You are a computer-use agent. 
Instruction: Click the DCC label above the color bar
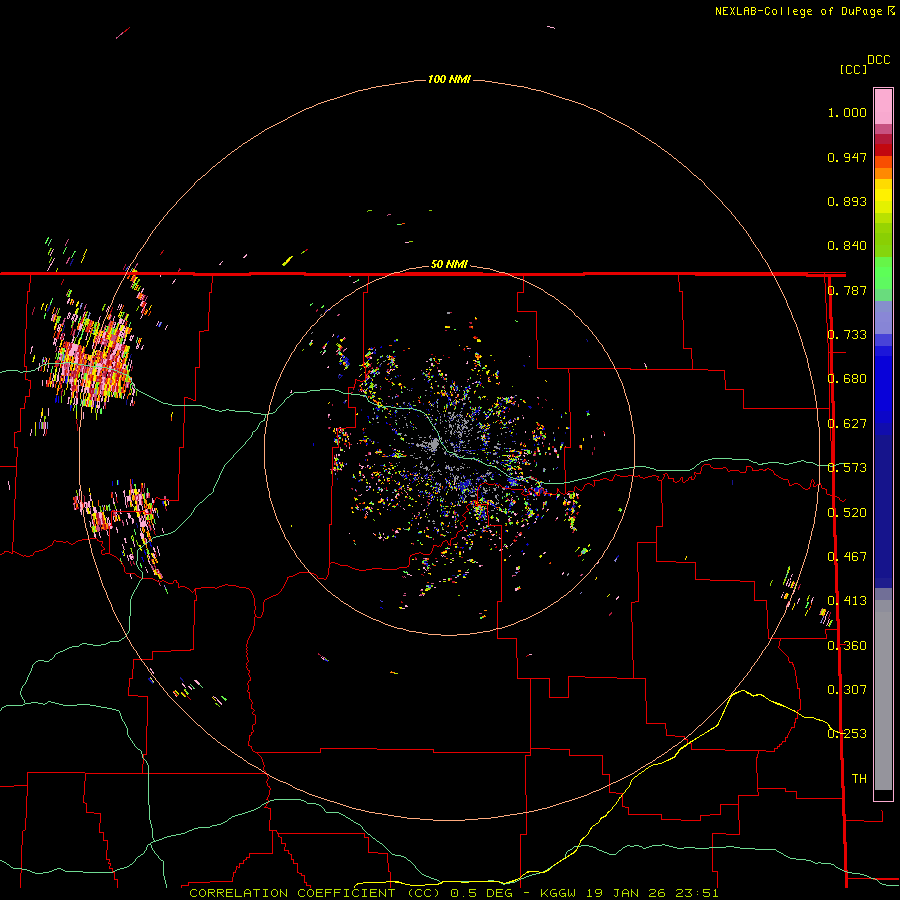click(879, 60)
